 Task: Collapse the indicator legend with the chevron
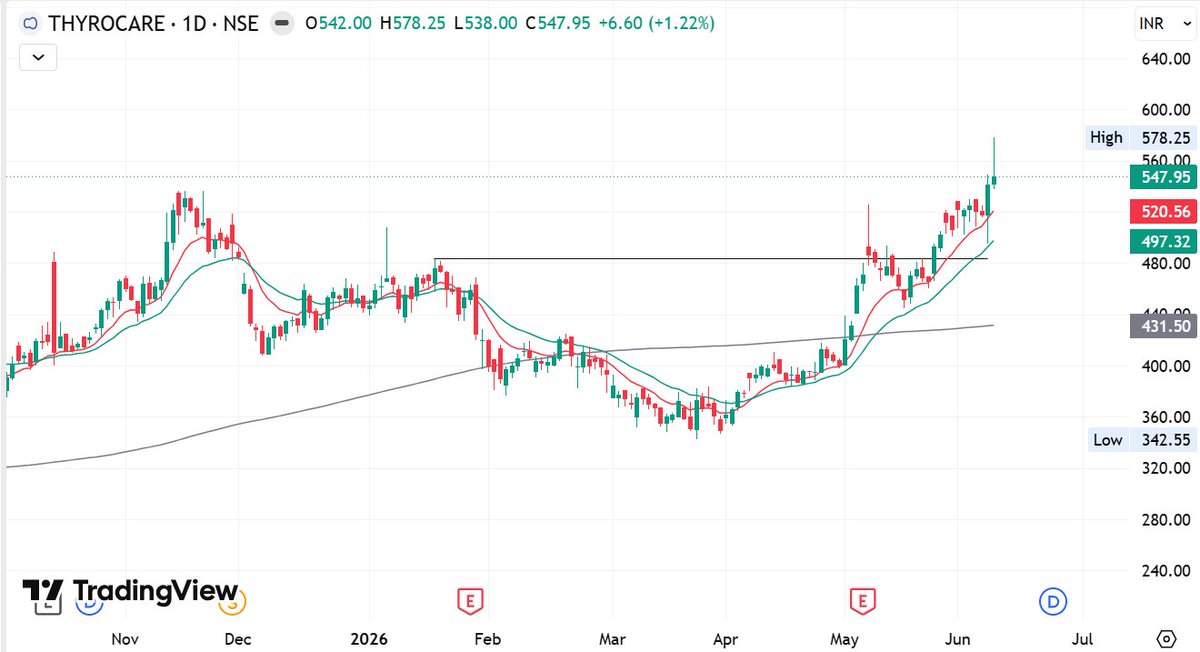tap(38, 57)
